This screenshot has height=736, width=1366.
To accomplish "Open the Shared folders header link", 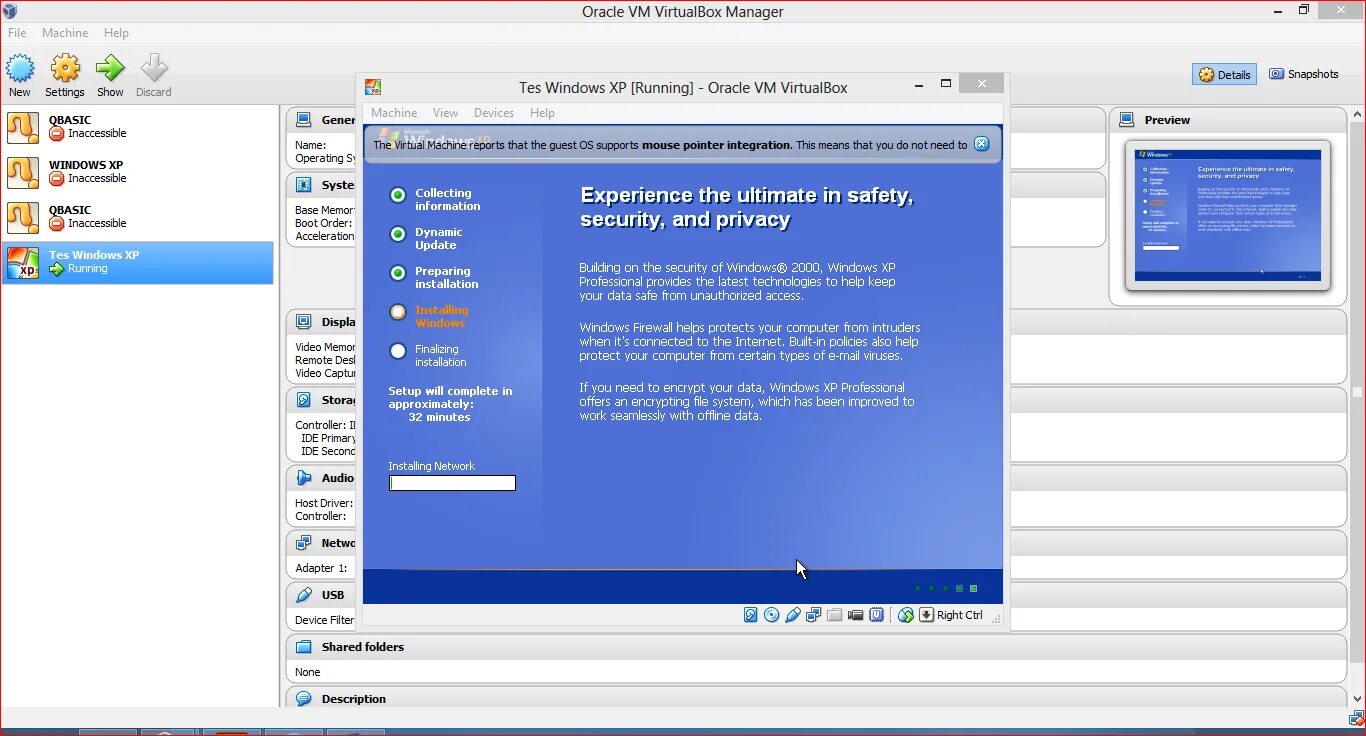I will click(x=363, y=647).
